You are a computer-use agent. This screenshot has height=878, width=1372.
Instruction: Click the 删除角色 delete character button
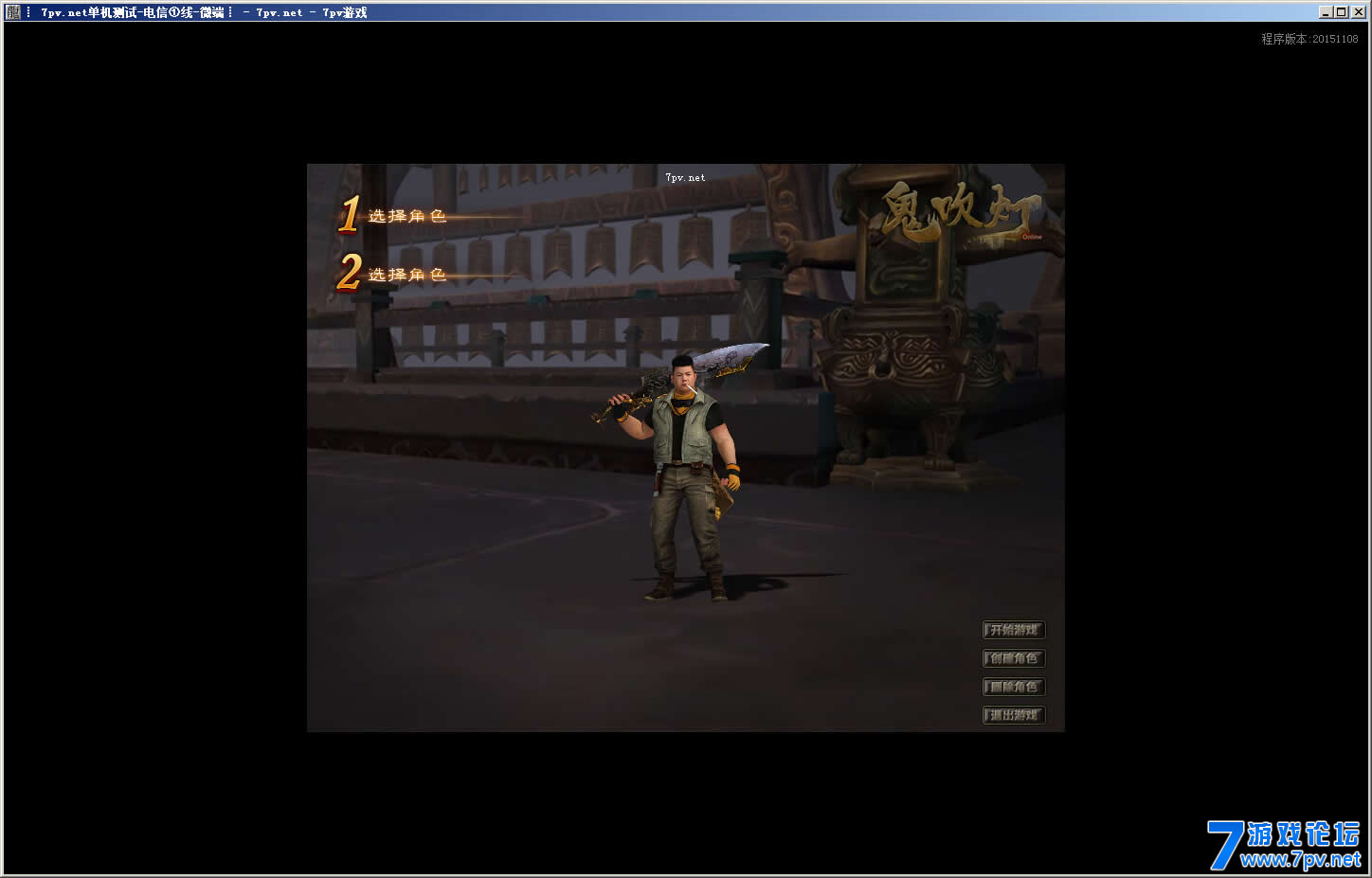1014,687
